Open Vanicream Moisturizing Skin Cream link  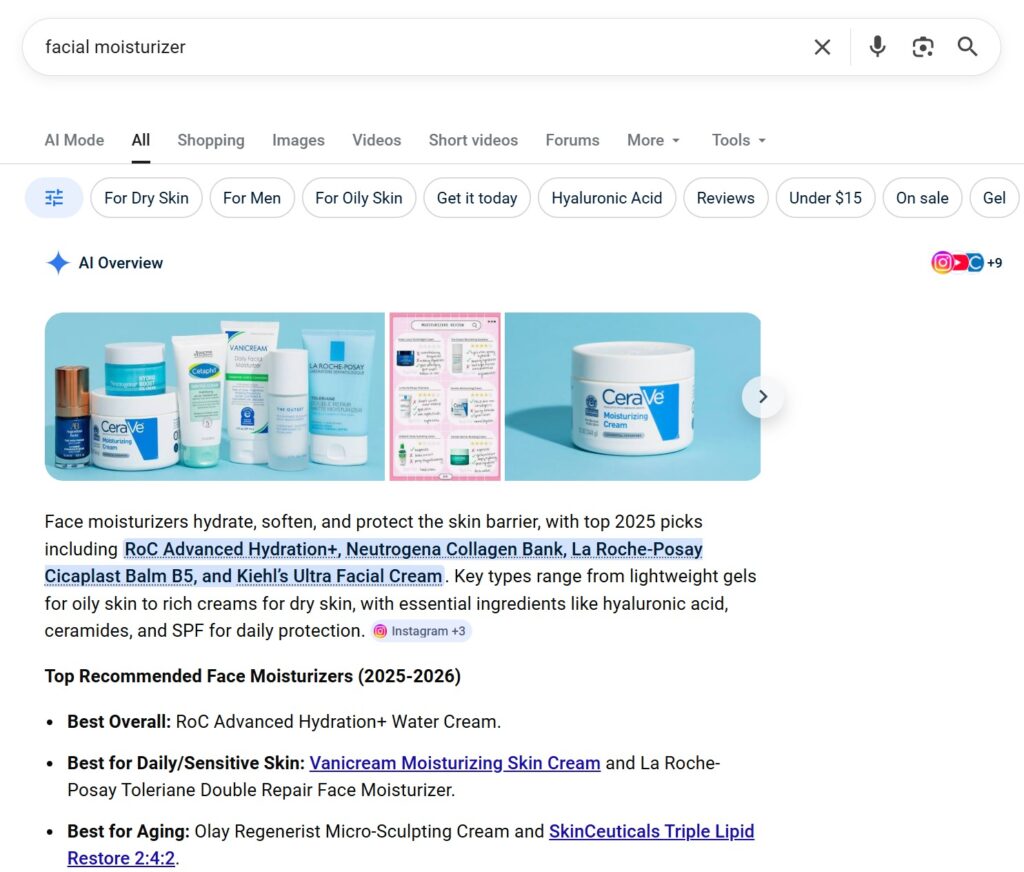coord(455,763)
